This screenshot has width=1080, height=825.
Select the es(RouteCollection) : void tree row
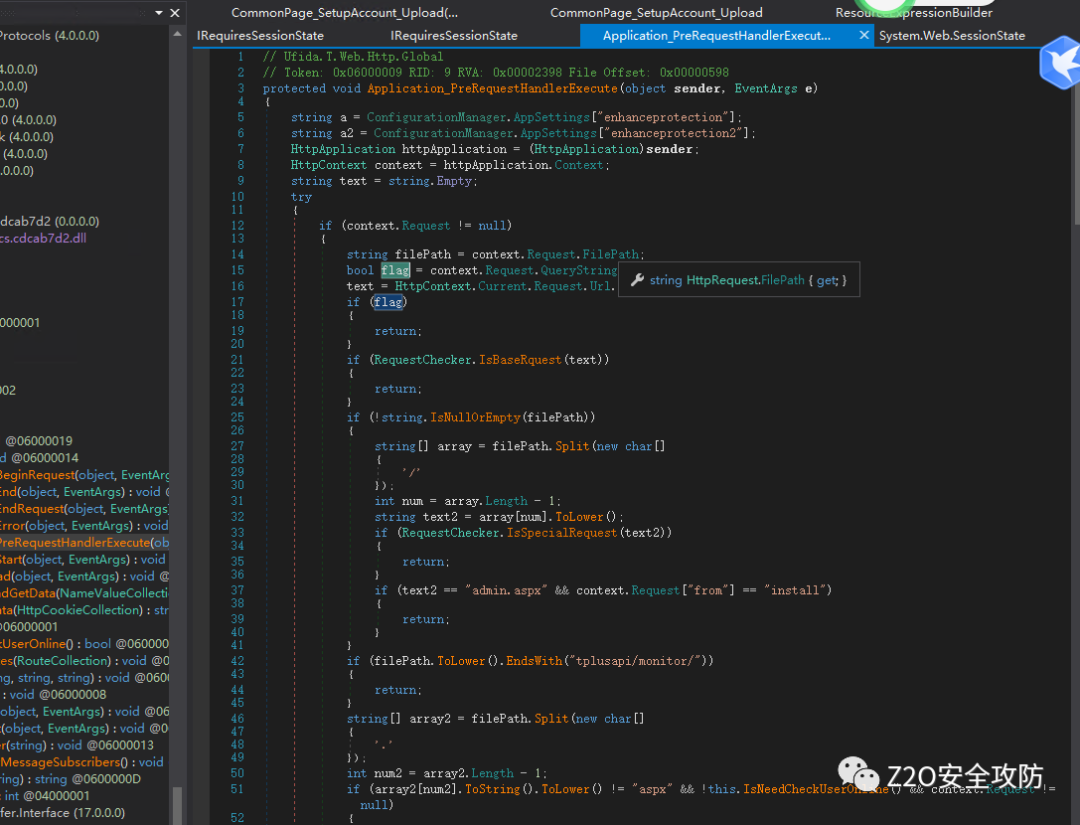pyautogui.click(x=84, y=660)
